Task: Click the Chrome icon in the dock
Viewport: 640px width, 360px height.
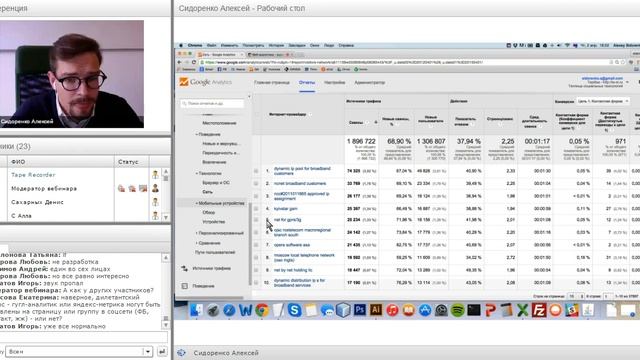Action: click(262, 310)
